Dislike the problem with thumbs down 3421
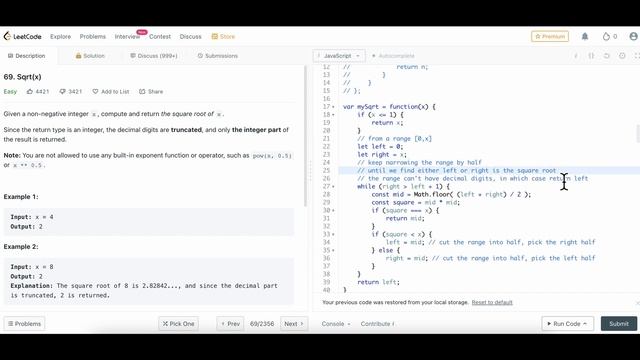 pos(71,91)
